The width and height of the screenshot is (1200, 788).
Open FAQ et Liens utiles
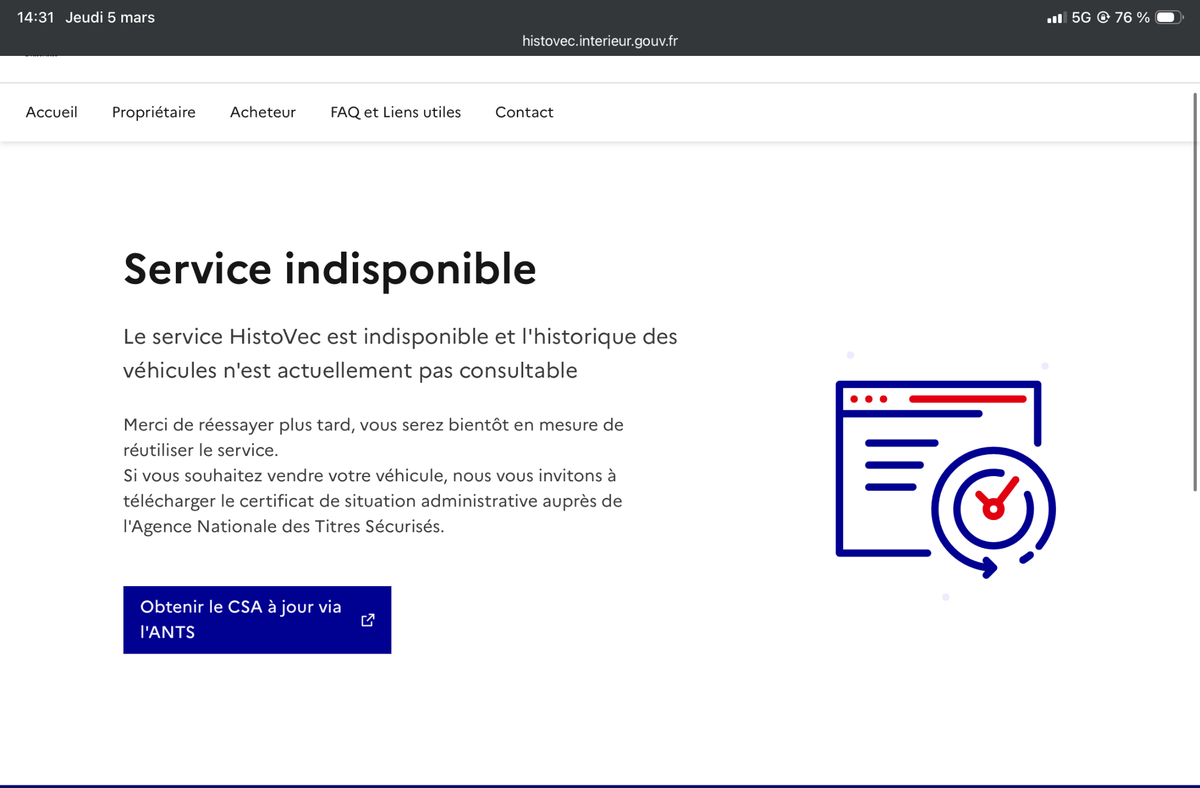coord(396,112)
